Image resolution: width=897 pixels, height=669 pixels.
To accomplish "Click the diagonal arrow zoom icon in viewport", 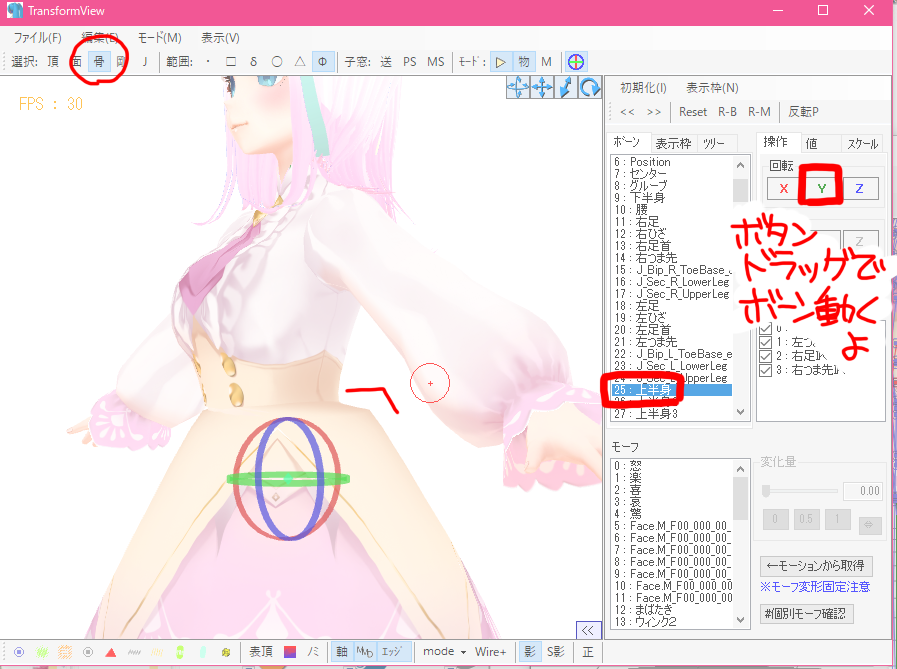I will 566,88.
